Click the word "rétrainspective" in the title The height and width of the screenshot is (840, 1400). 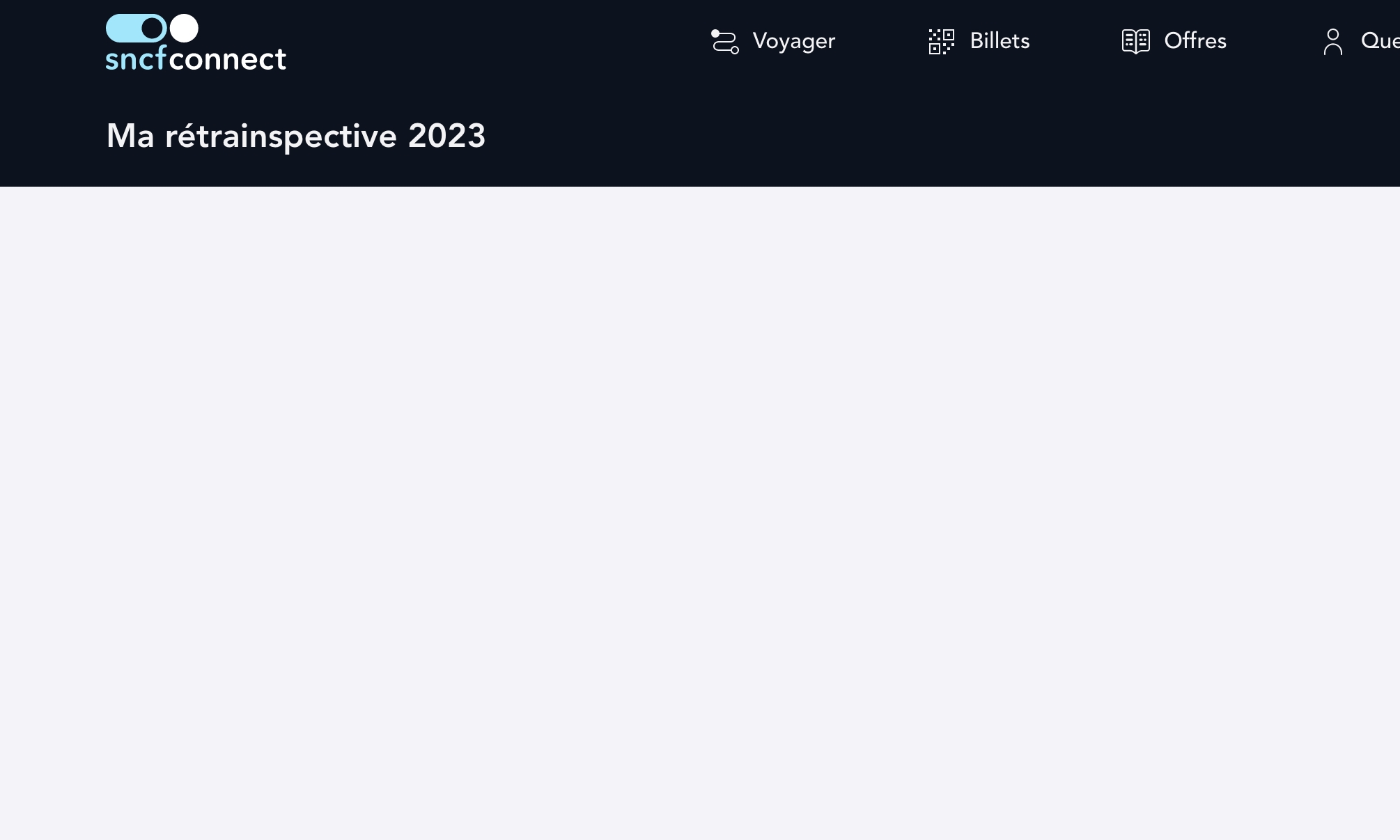point(281,136)
